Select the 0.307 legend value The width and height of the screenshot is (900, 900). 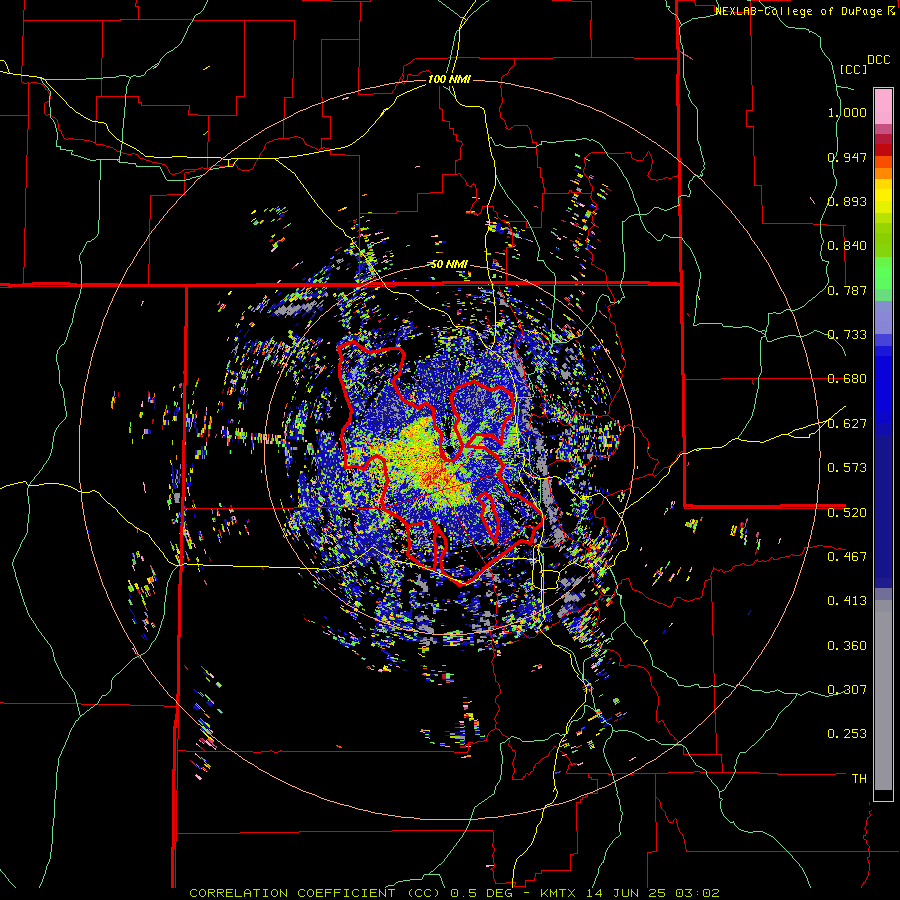[847, 689]
